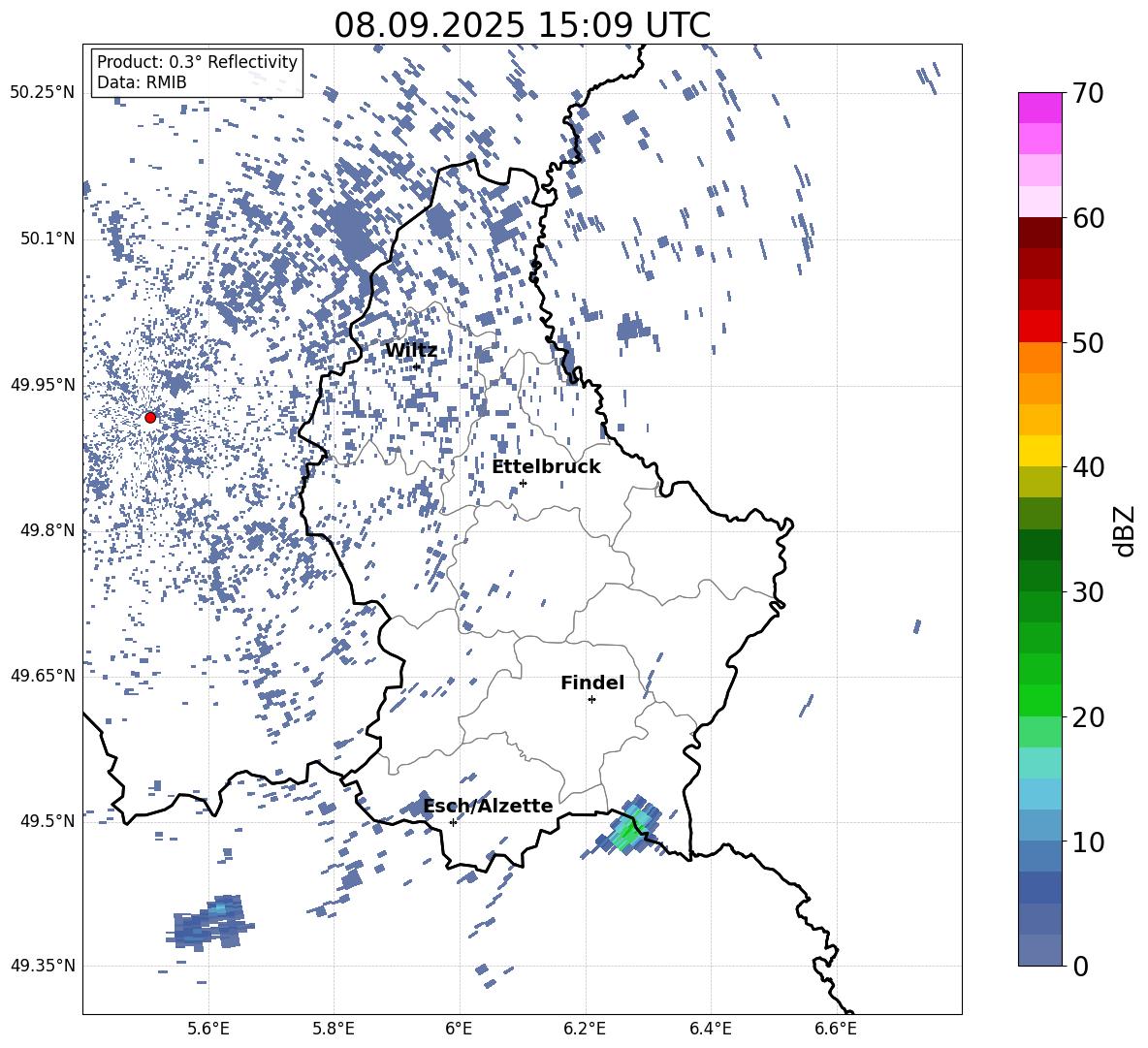
Task: Click the blue echo patch in southwest corner
Action: [208, 922]
